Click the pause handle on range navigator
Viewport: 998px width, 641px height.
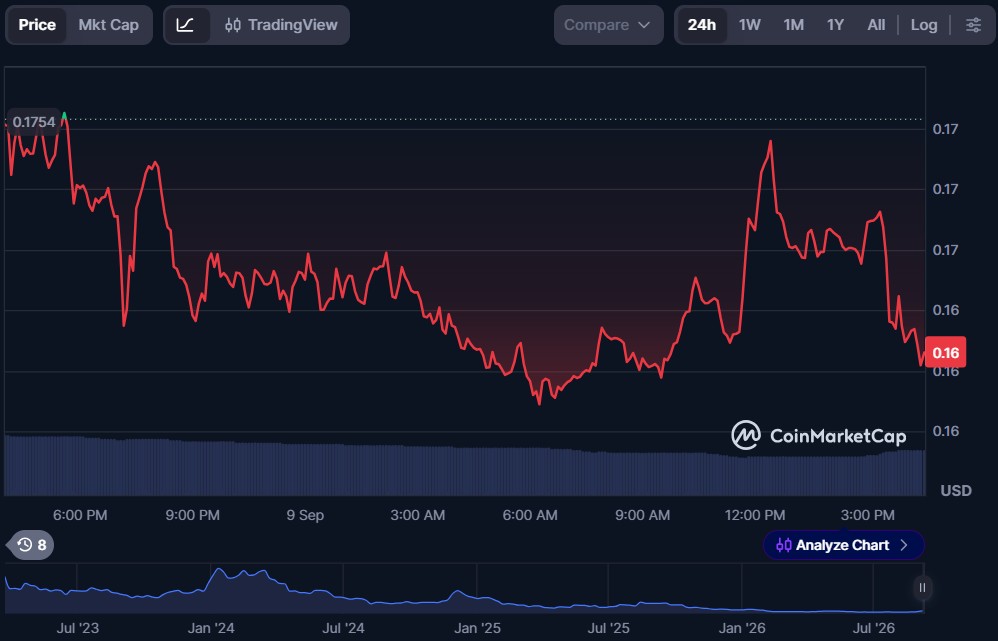(x=922, y=588)
